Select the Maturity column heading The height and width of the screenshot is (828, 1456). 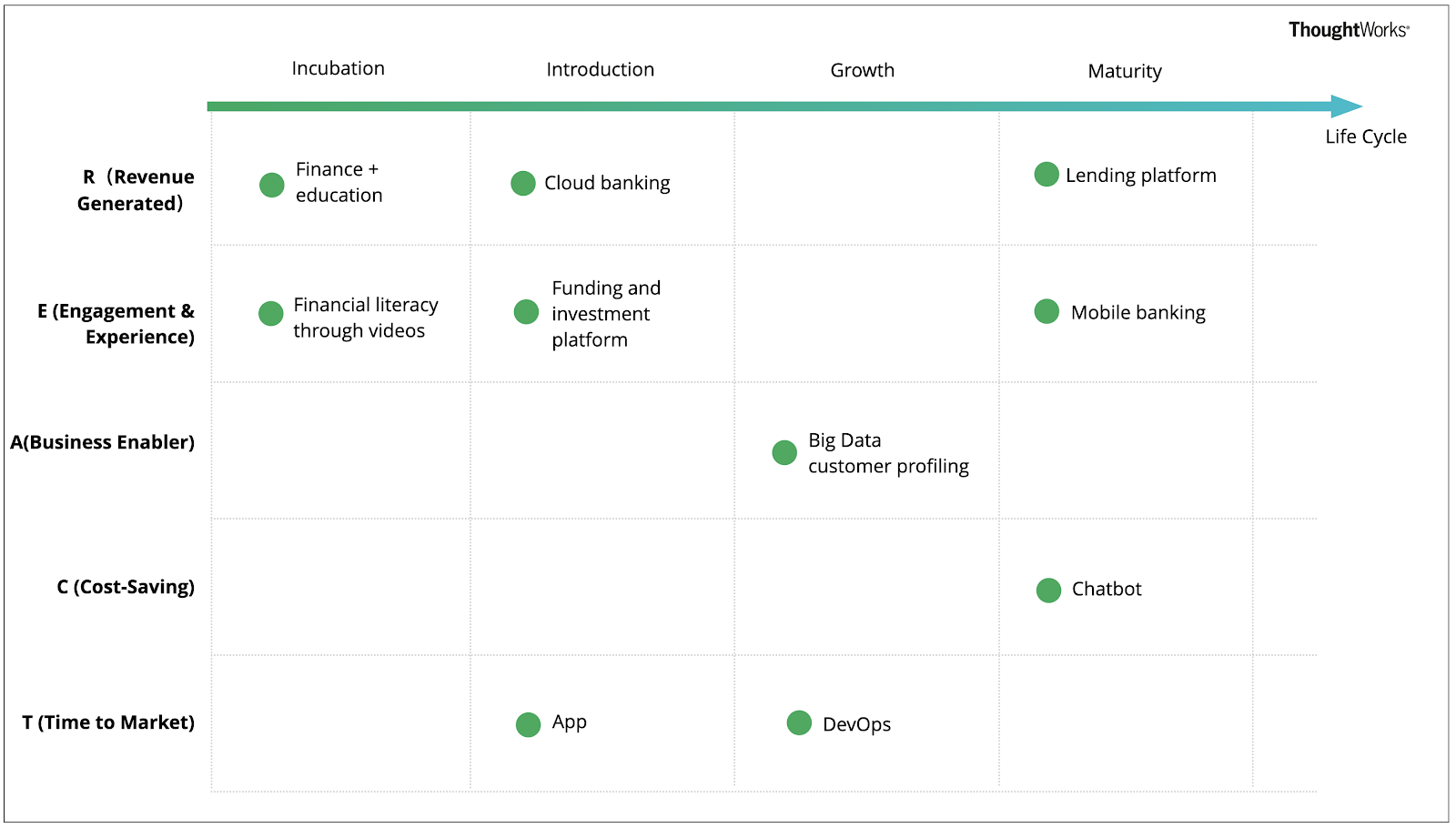[1124, 71]
